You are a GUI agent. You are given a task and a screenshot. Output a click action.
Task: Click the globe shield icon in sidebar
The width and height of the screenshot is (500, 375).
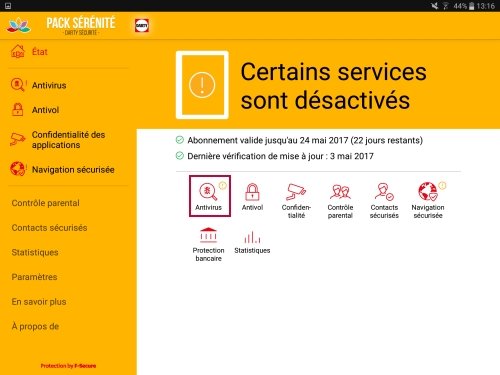[17, 169]
